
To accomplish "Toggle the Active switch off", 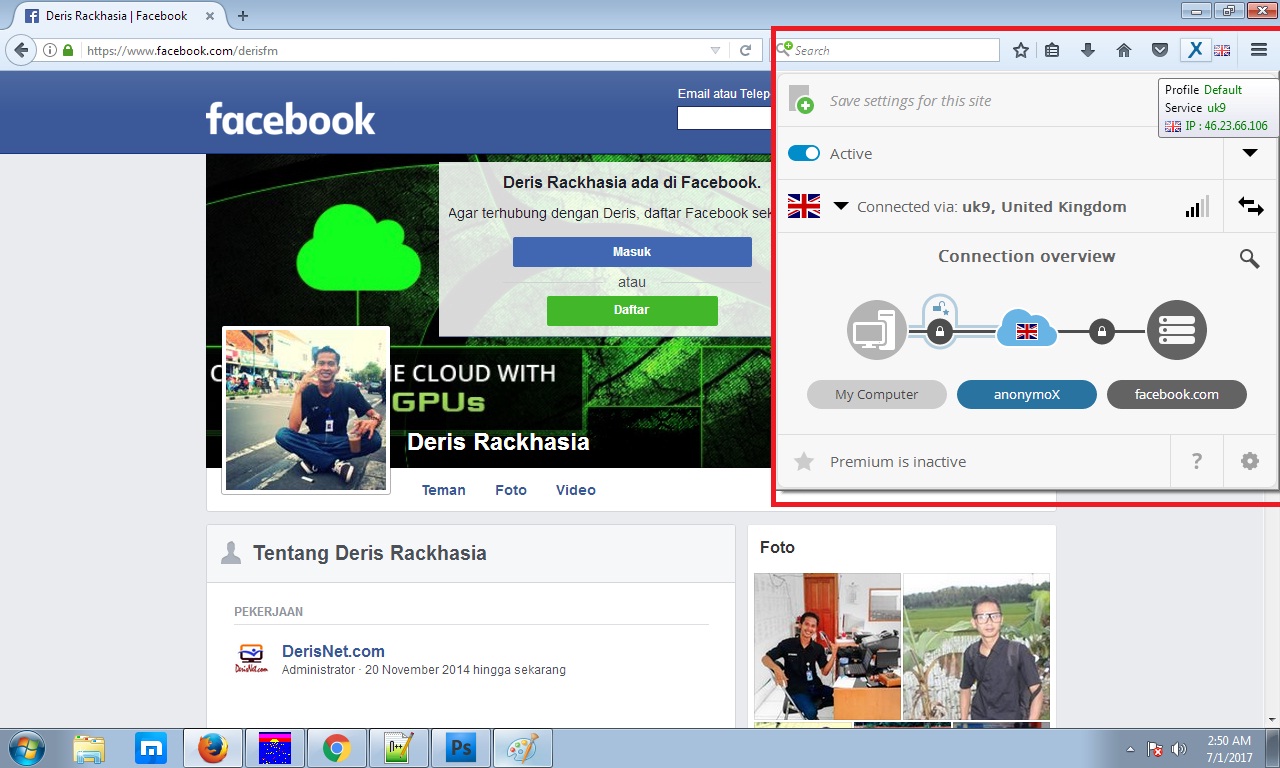I will (804, 153).
